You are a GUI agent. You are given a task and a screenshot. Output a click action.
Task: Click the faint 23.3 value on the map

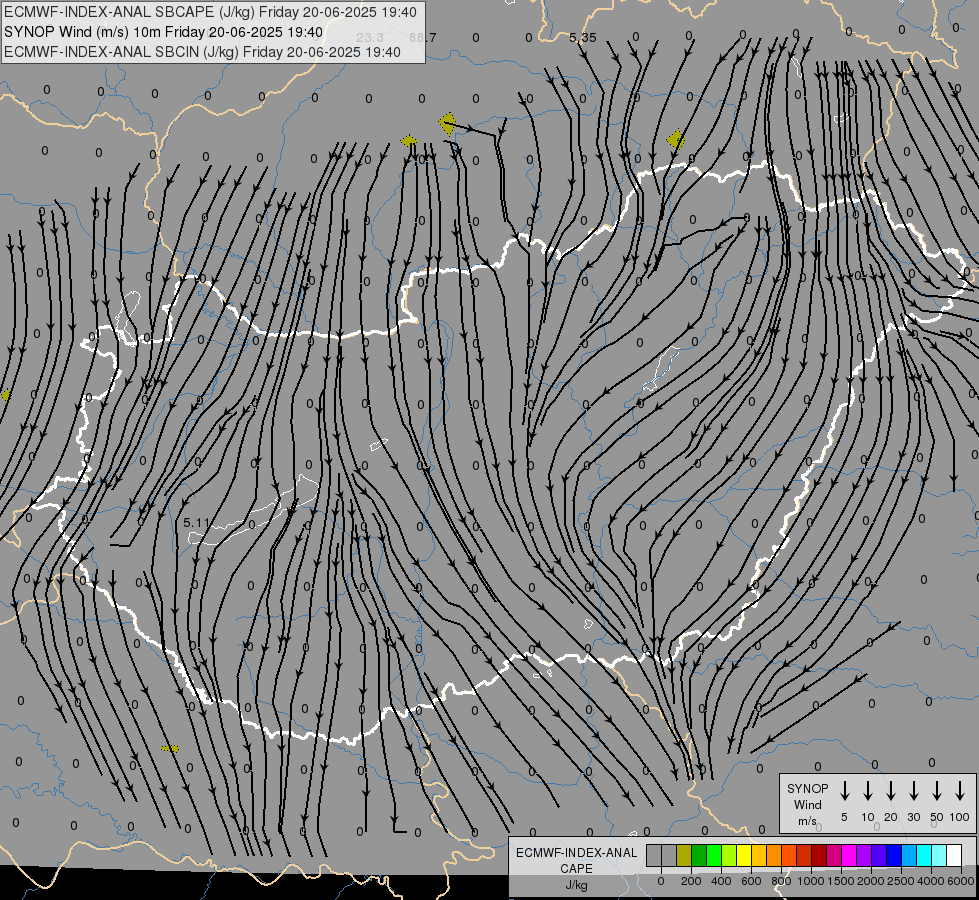[x=370, y=38]
